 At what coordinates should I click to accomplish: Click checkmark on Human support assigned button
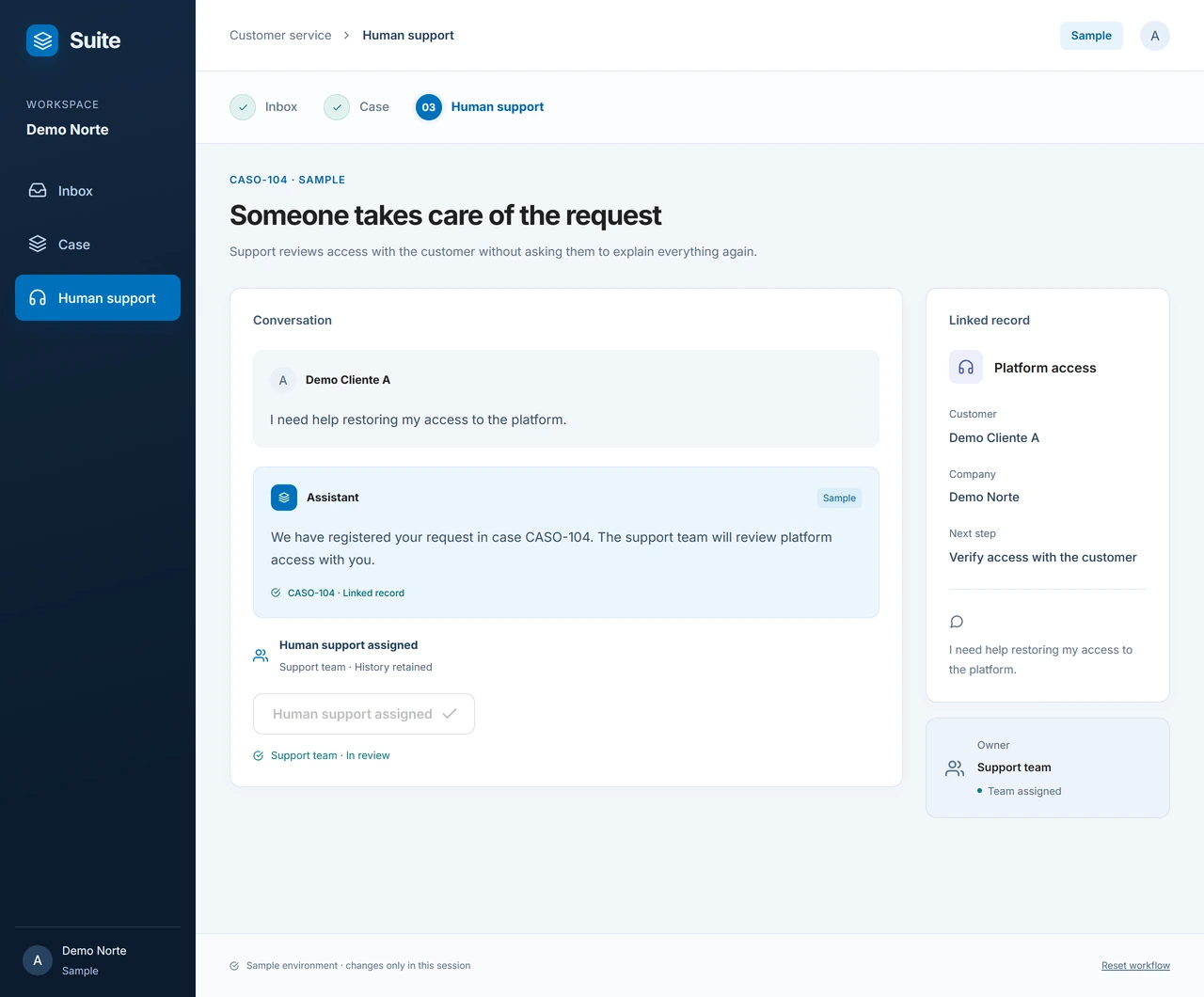[x=450, y=714]
